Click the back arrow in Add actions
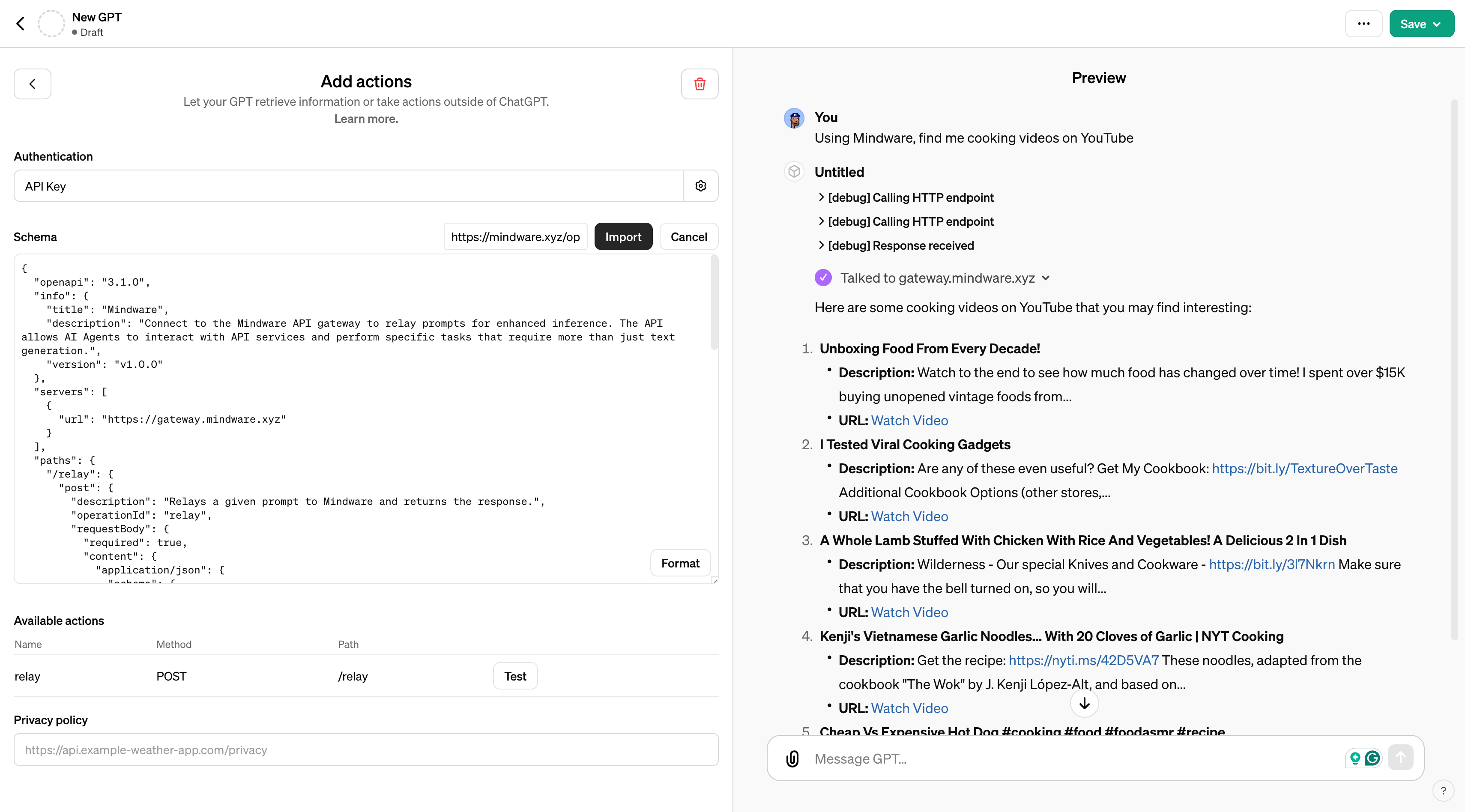The width and height of the screenshot is (1465, 812). 33,84
